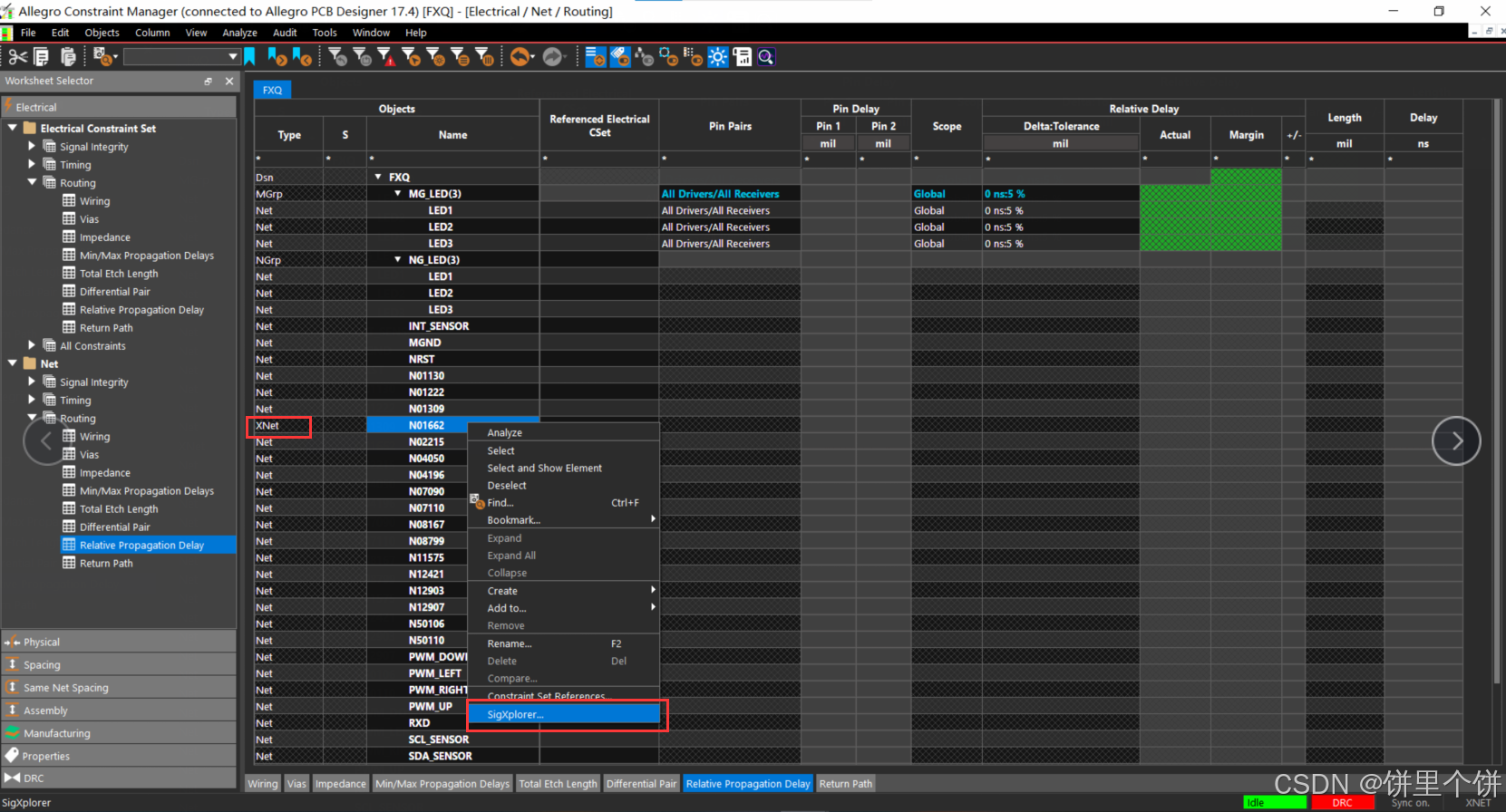Image resolution: width=1506 pixels, height=812 pixels.
Task: Open the DRC section in selector
Action: point(119,778)
